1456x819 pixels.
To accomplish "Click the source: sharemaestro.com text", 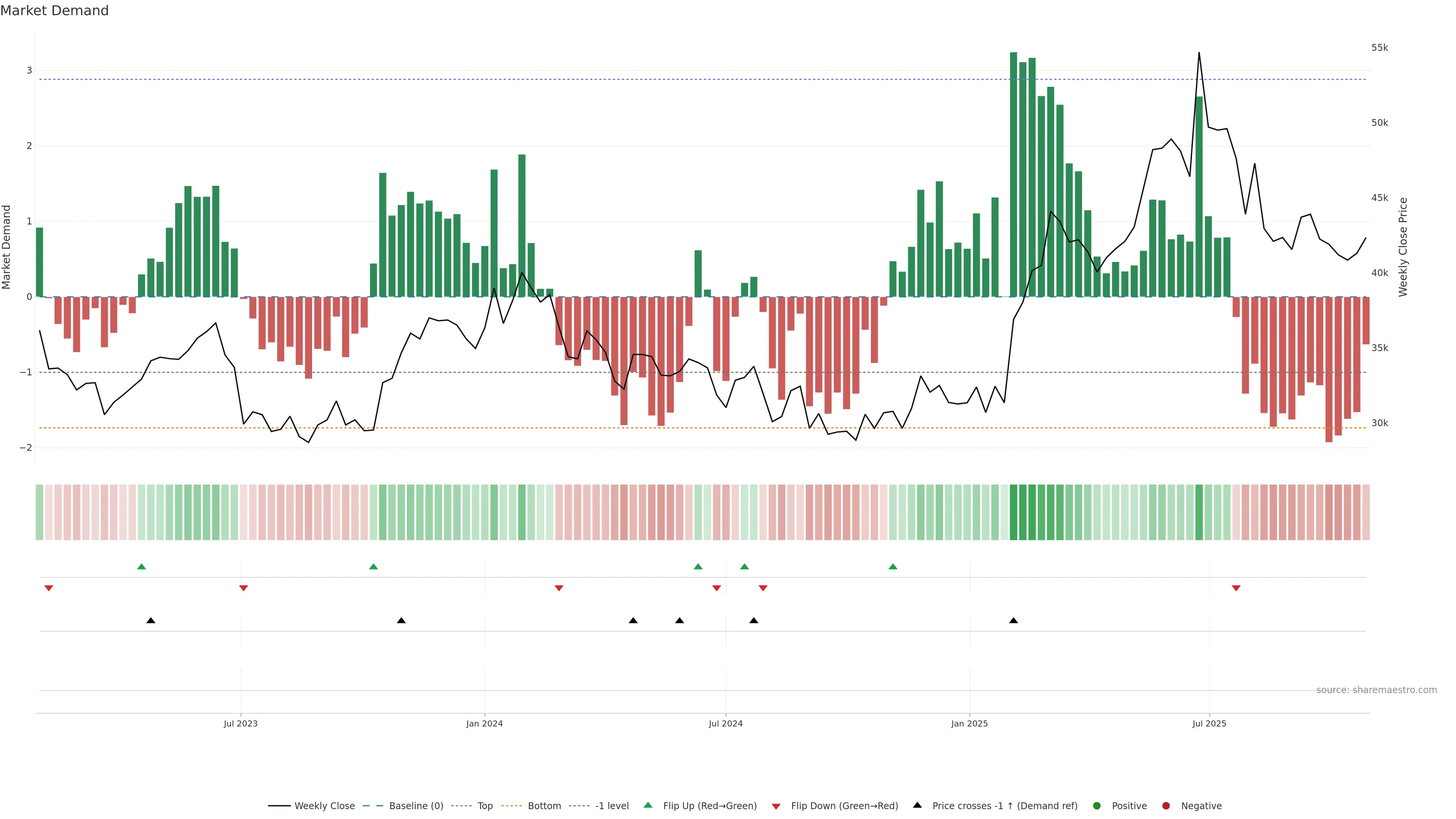I will point(1376,690).
